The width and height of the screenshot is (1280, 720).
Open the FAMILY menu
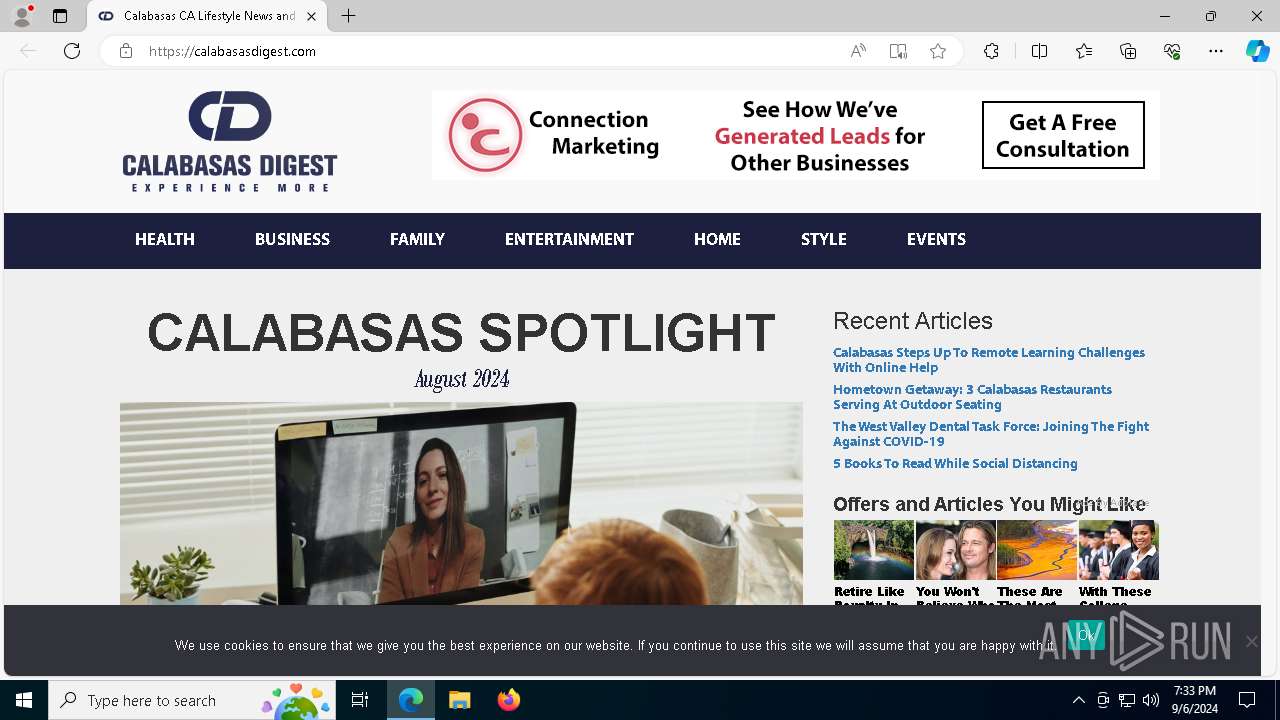coord(417,239)
